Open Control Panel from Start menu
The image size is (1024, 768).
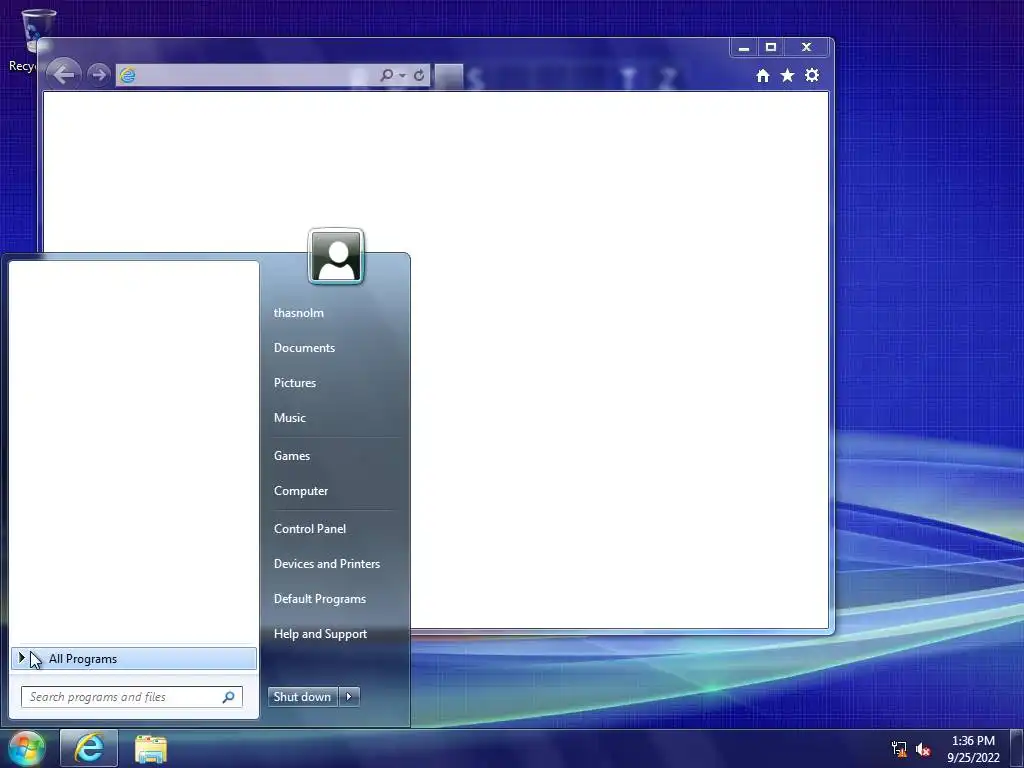[x=310, y=529]
